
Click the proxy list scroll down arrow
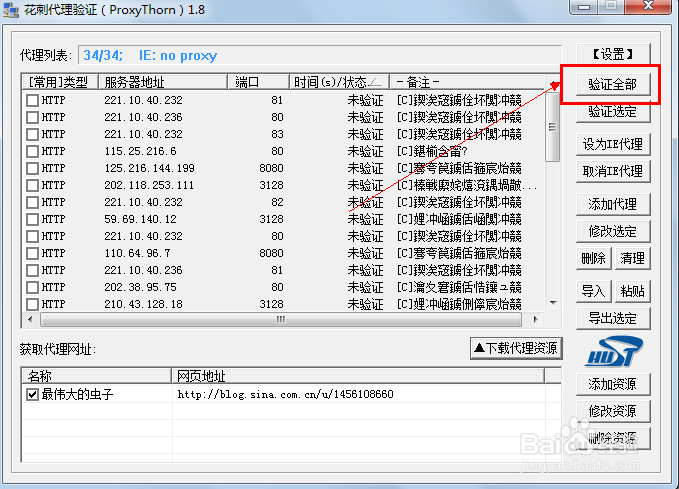click(553, 303)
